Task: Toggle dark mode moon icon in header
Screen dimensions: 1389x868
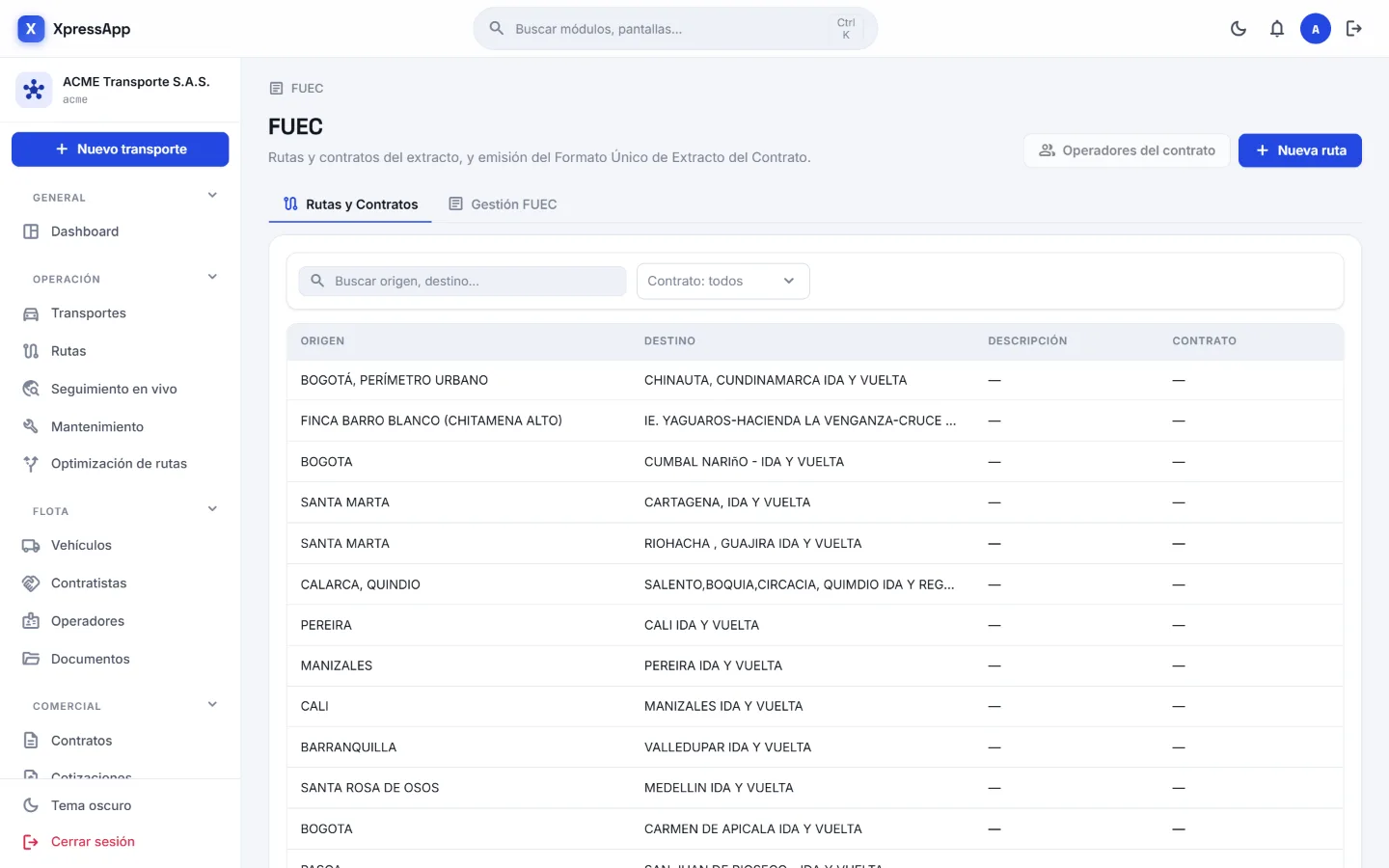Action: [x=1239, y=29]
